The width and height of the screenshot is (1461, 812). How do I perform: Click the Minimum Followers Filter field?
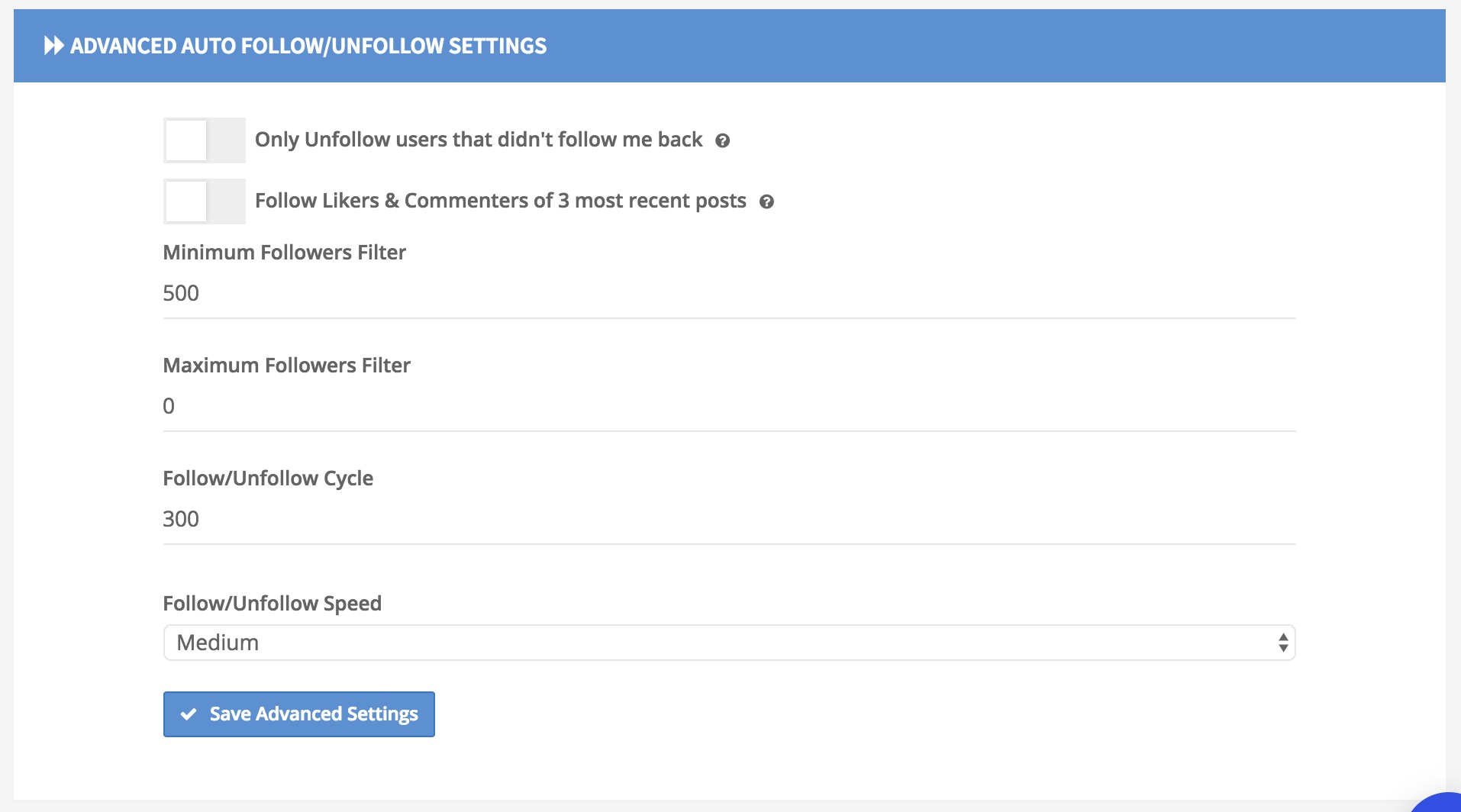click(730, 293)
